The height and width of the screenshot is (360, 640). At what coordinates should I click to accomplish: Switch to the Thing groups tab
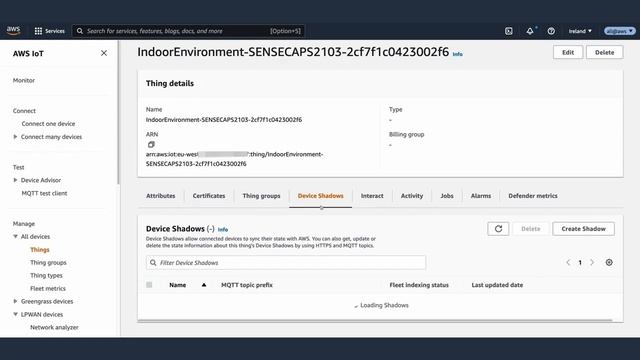(x=261, y=196)
